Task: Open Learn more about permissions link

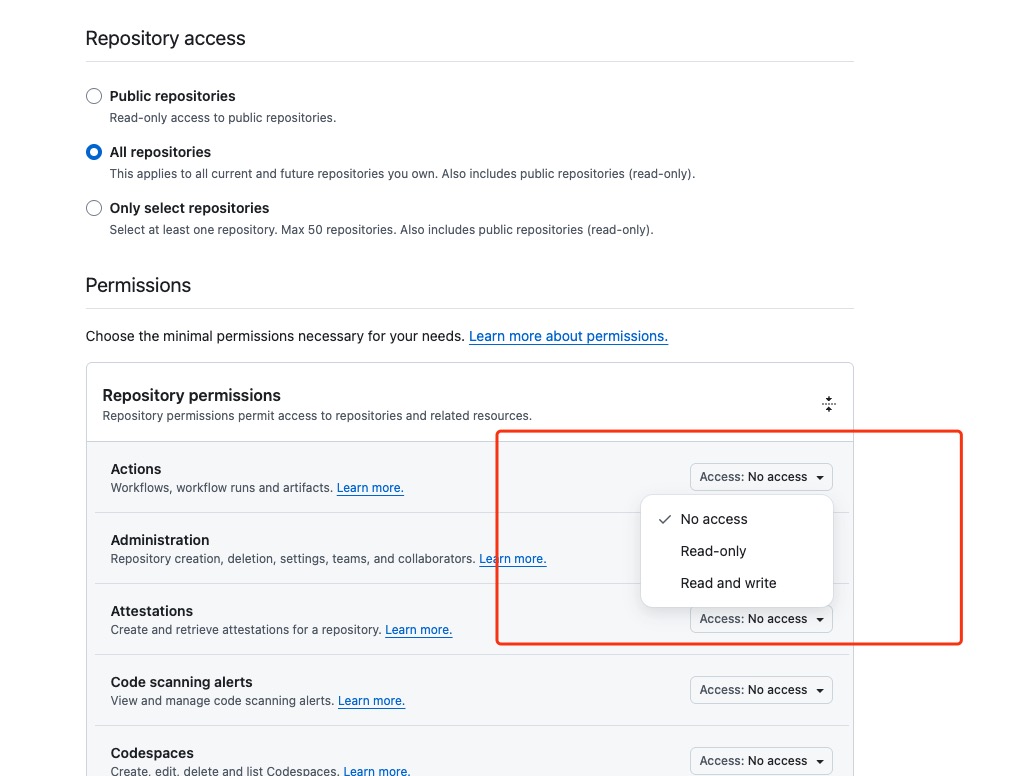Action: click(568, 336)
